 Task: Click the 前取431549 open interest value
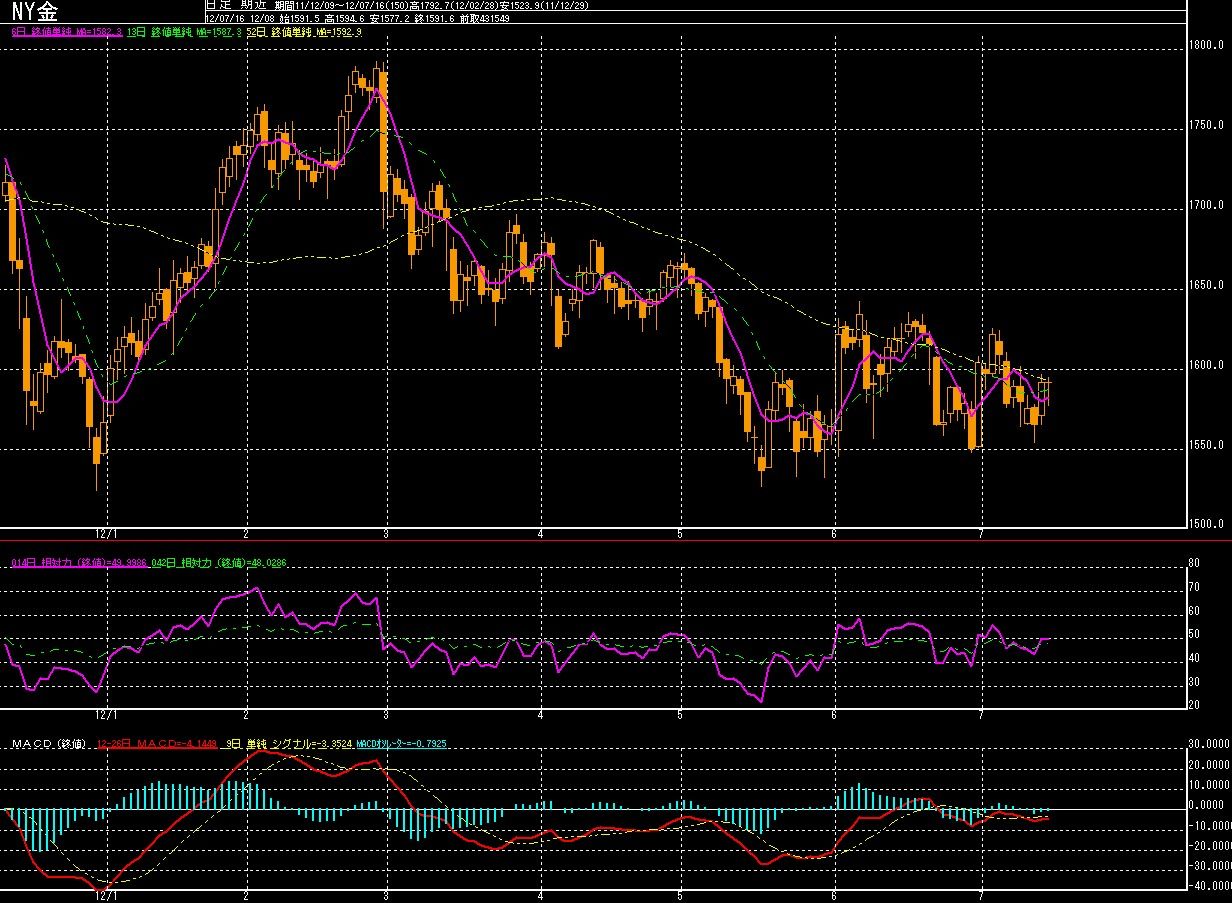point(484,19)
